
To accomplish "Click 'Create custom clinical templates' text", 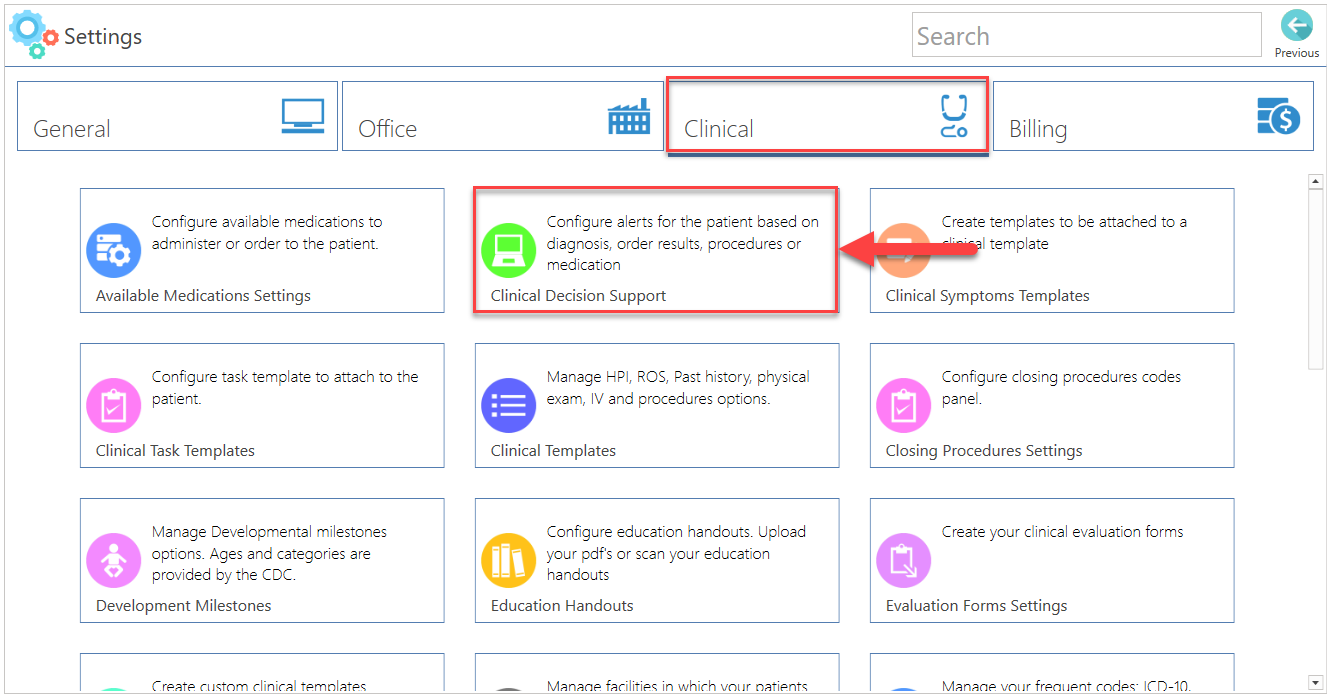I will pos(259,686).
